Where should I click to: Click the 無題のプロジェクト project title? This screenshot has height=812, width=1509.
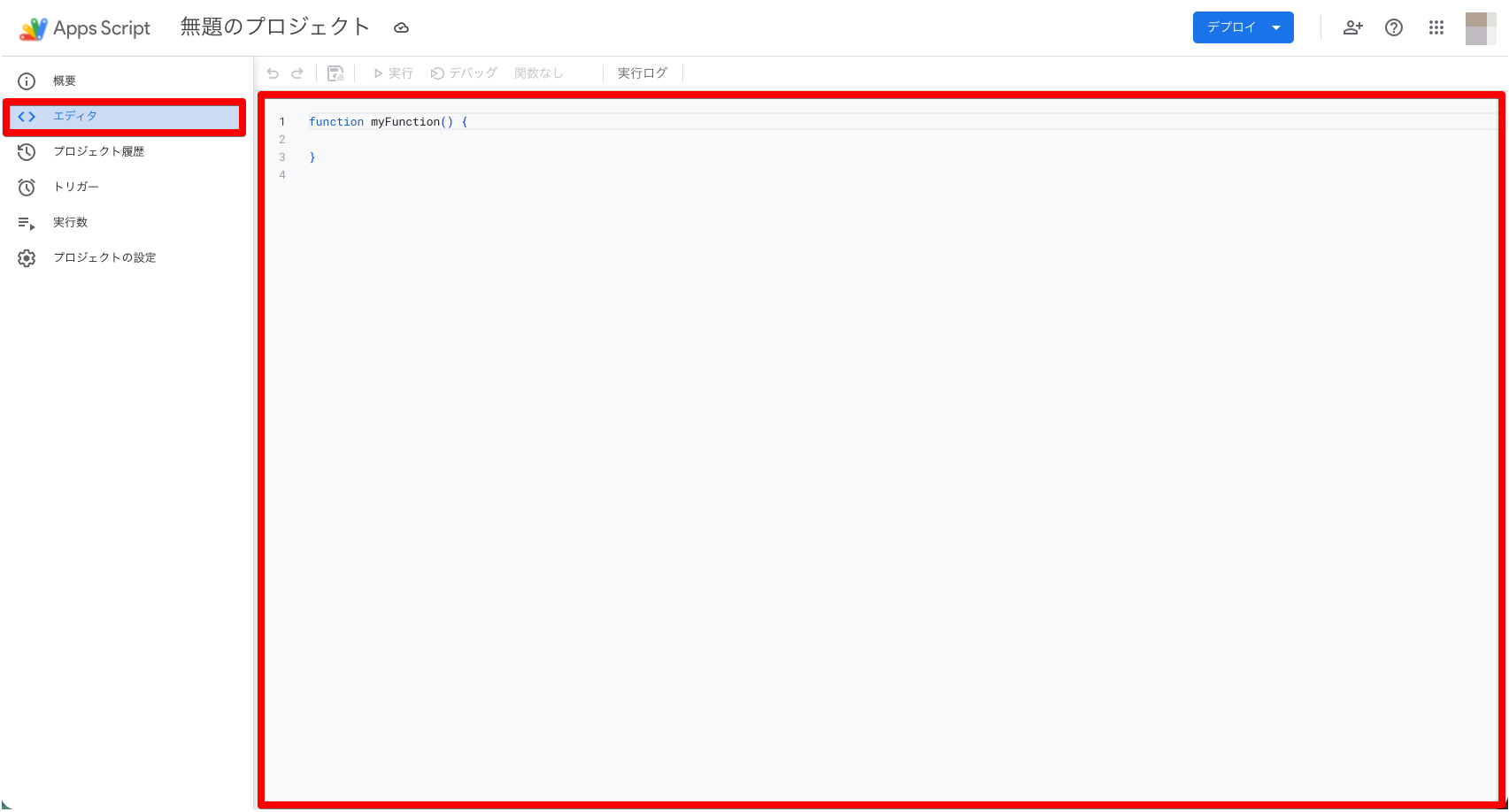pos(274,27)
